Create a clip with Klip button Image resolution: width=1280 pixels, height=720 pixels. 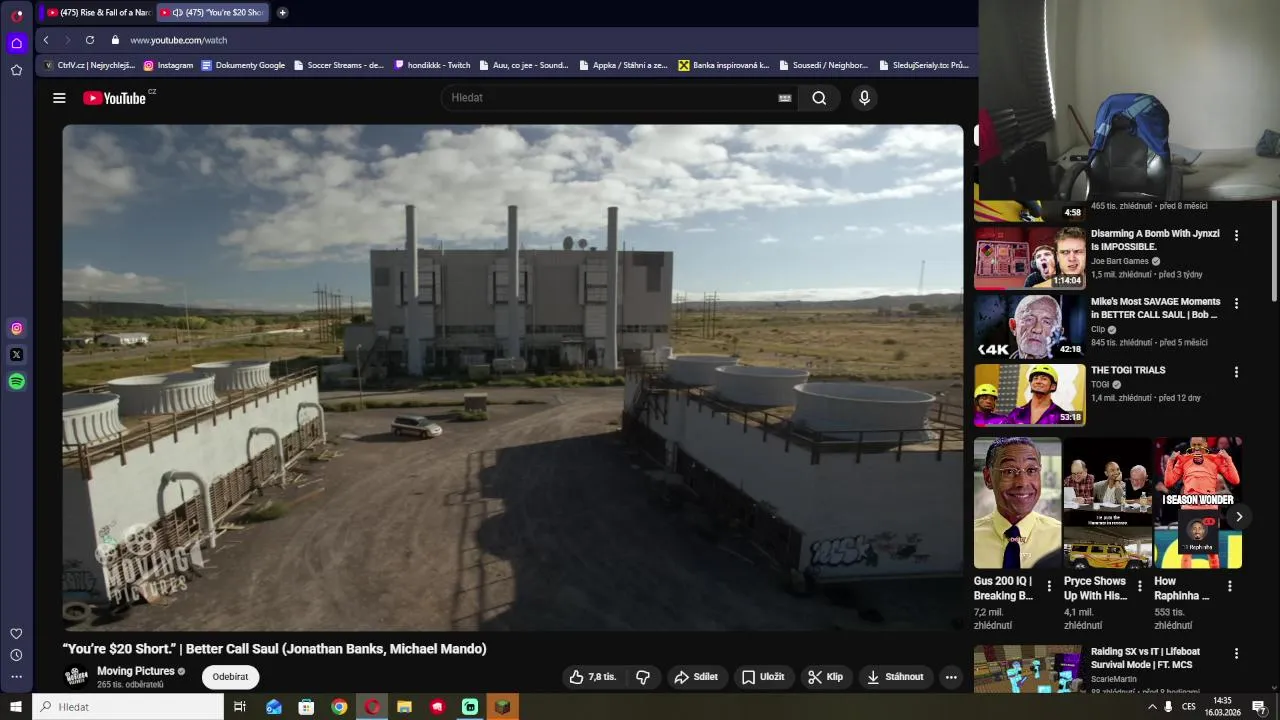coord(825,677)
